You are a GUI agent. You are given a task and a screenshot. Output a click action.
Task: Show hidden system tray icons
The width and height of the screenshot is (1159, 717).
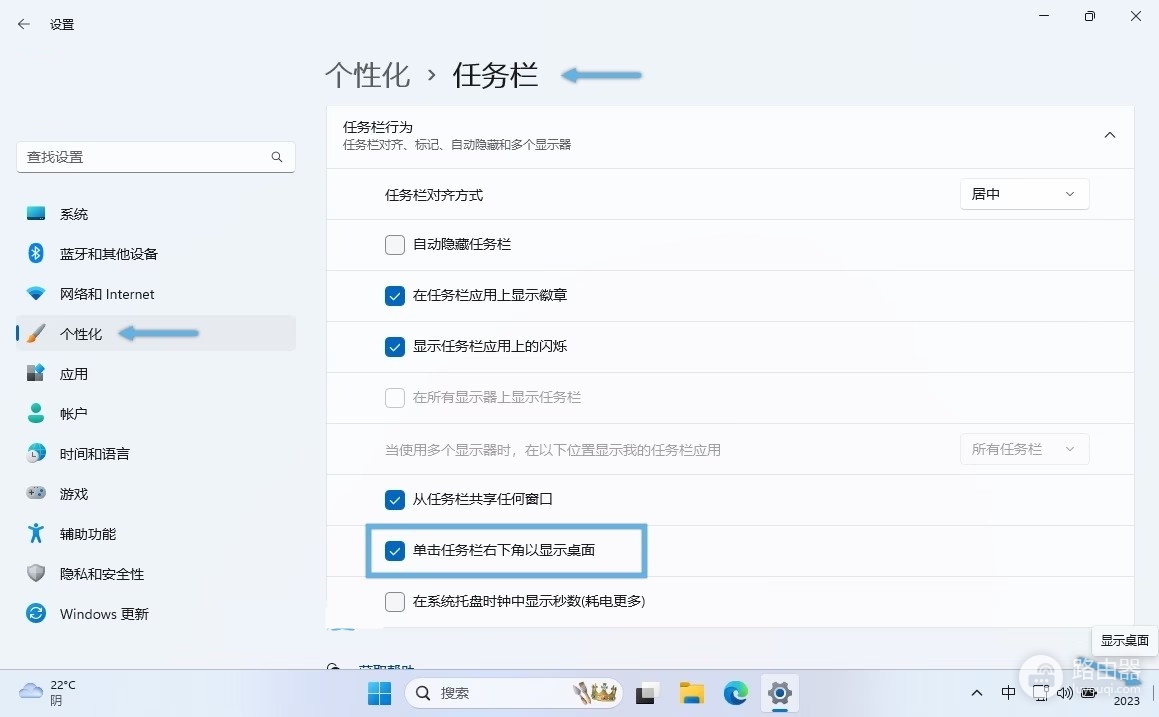(x=976, y=693)
